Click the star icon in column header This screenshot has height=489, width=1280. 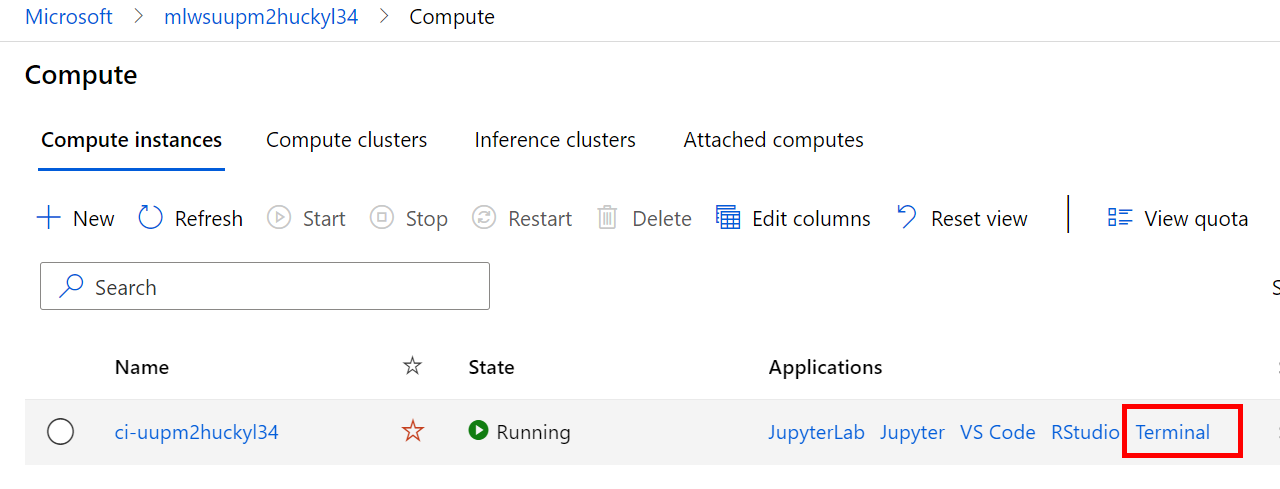coord(412,367)
